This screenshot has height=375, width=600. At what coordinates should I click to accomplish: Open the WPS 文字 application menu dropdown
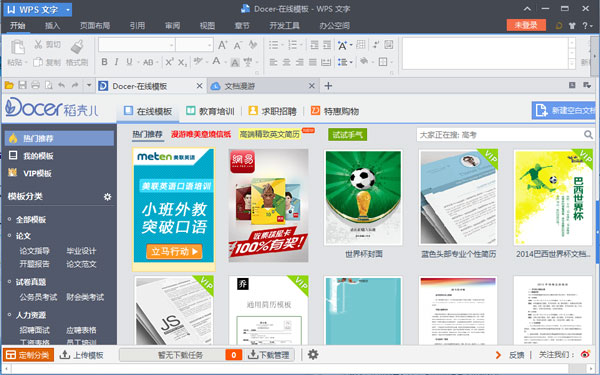point(68,10)
